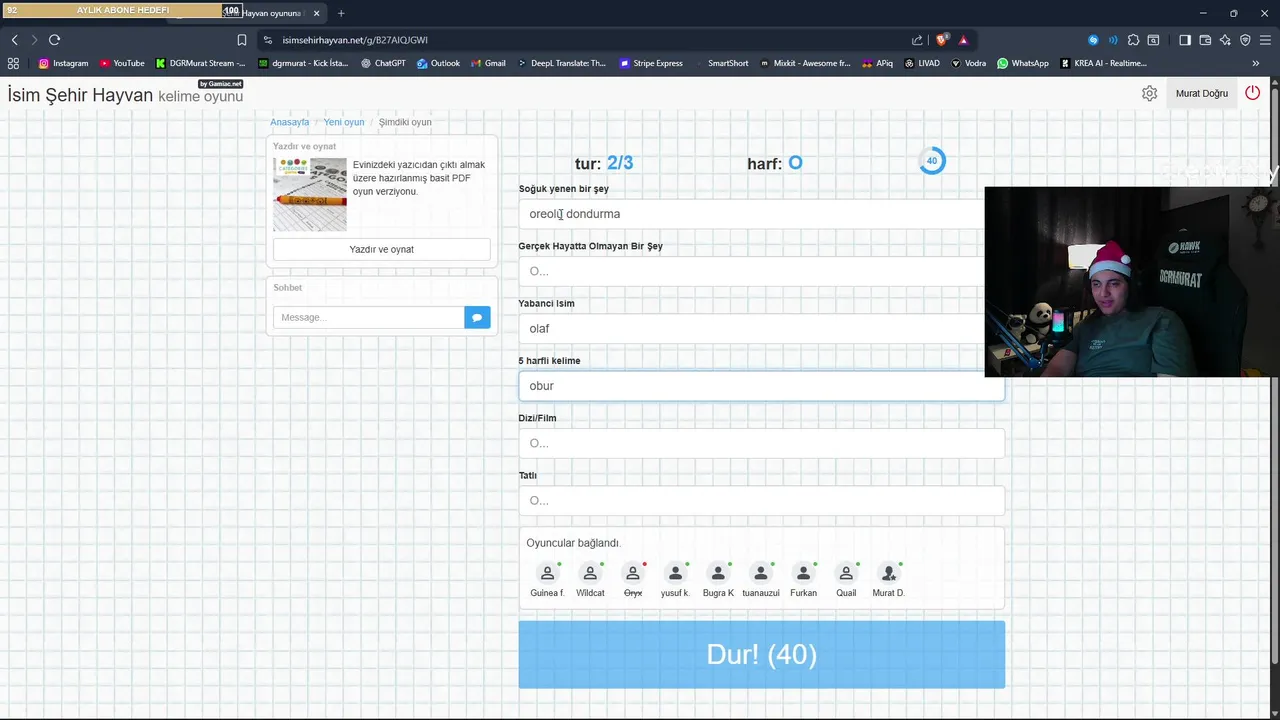Click Furkan player avatar
This screenshot has height=720, width=1280.
(x=803, y=573)
